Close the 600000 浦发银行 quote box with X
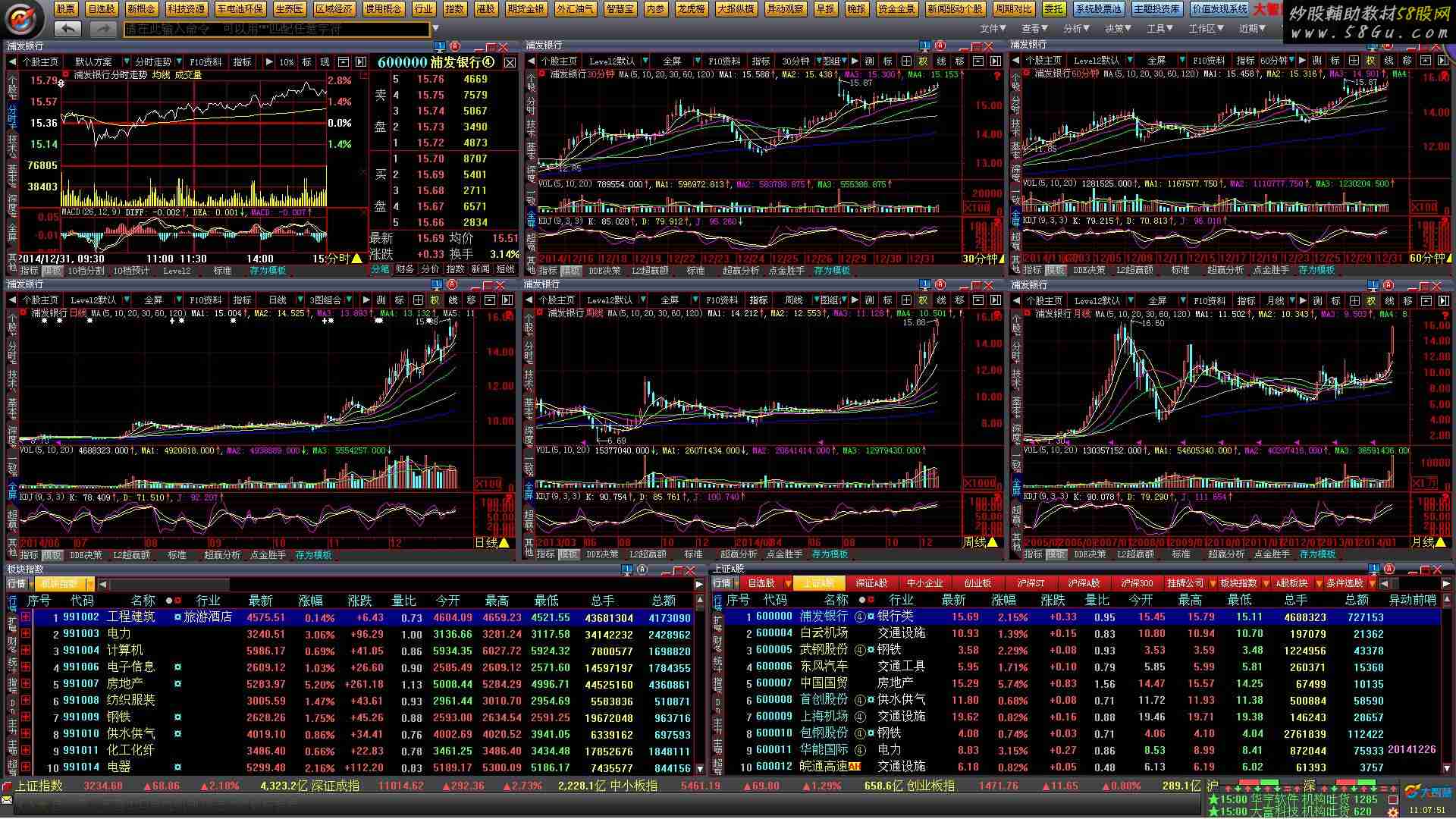This screenshot has height=819, width=1456. (510, 62)
